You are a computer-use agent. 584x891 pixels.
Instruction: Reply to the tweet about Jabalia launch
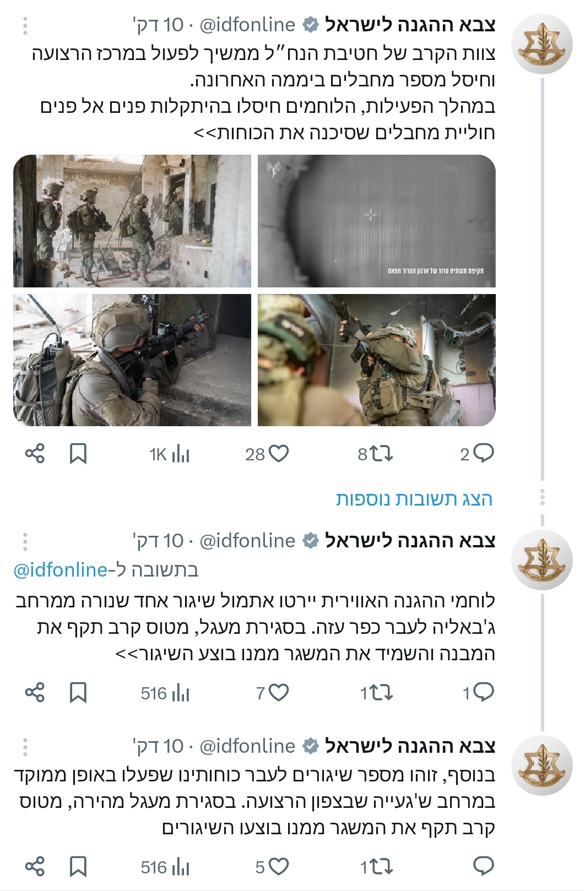(x=478, y=693)
